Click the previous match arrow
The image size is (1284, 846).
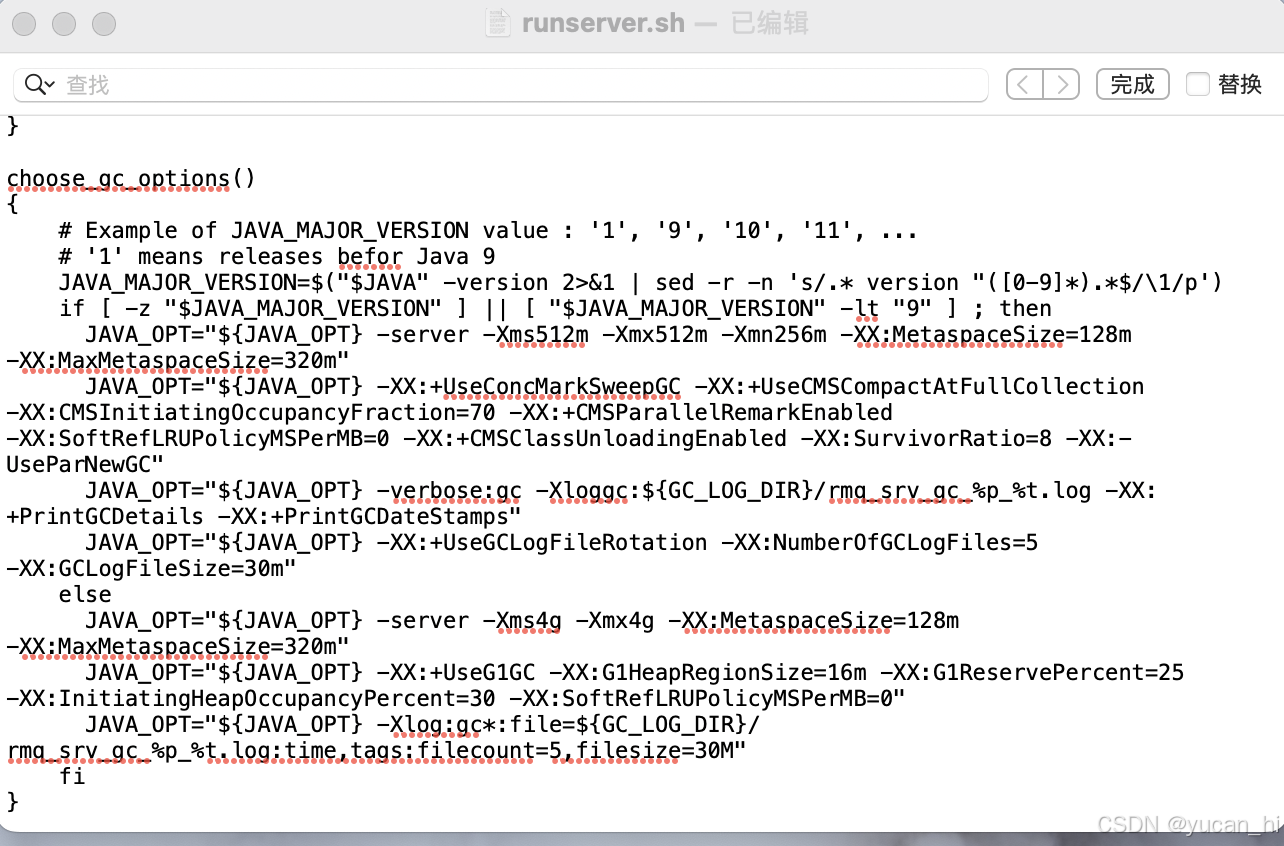point(1024,84)
